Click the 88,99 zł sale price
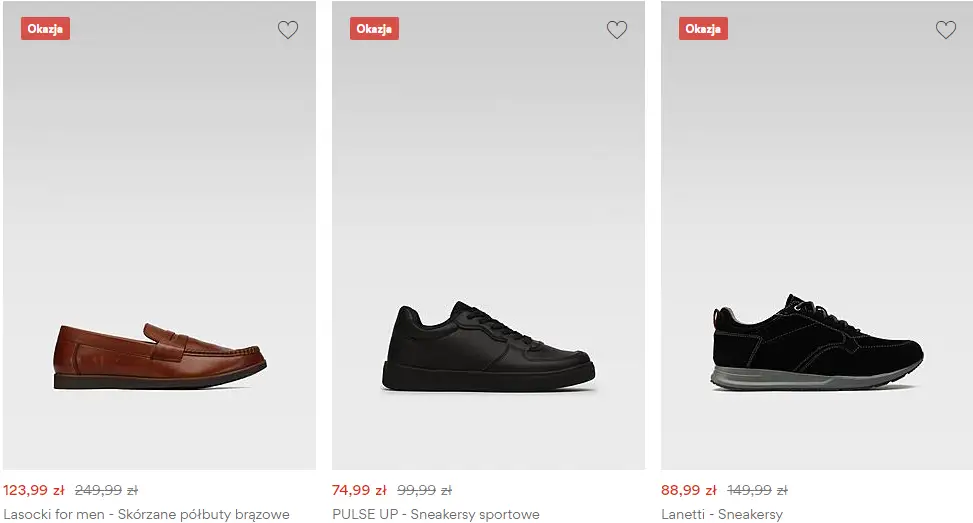 coord(688,491)
